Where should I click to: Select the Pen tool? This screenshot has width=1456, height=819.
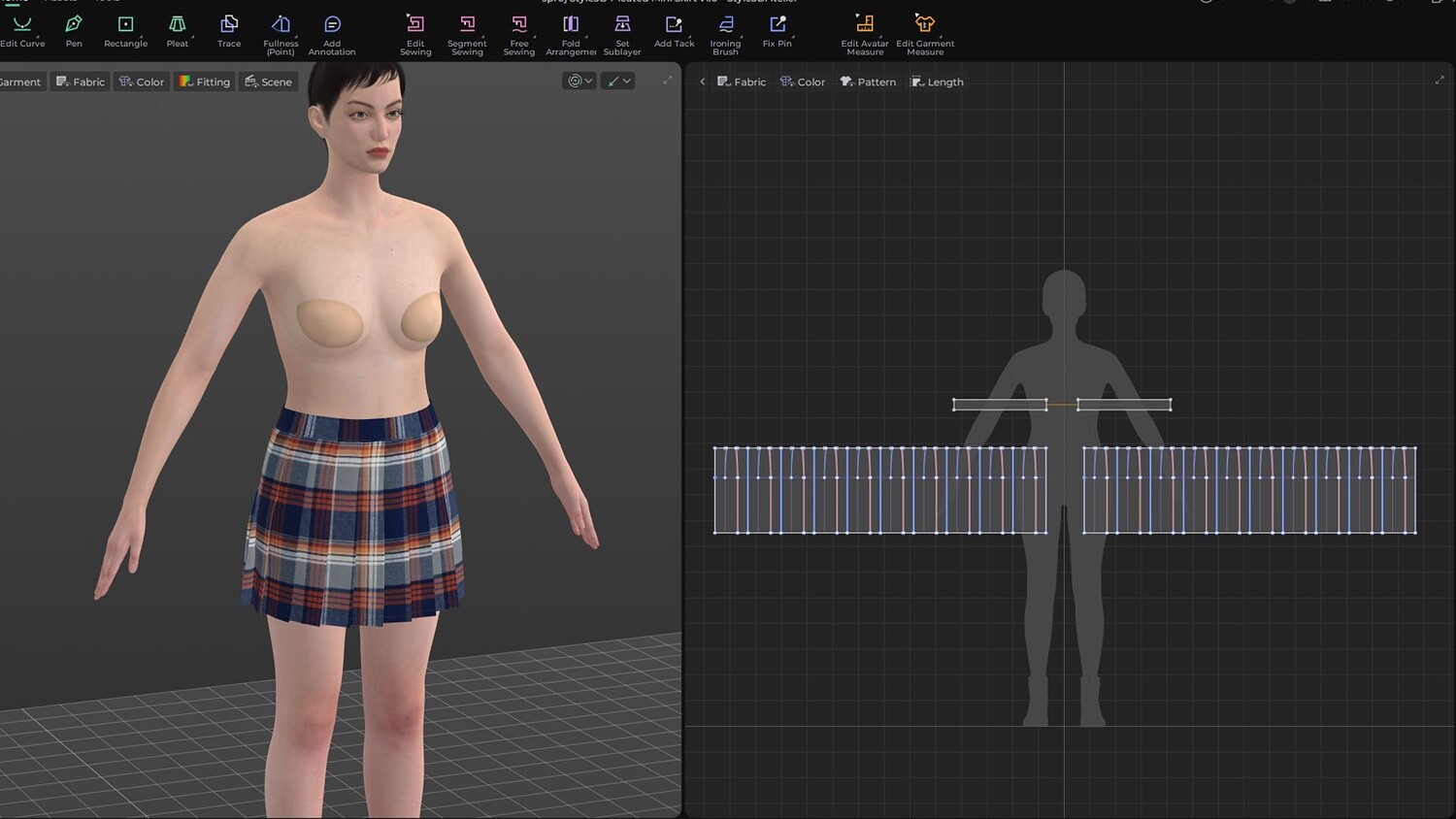[74, 31]
